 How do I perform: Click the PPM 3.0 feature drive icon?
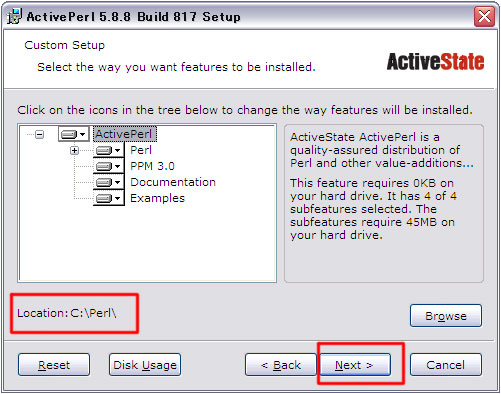104,166
